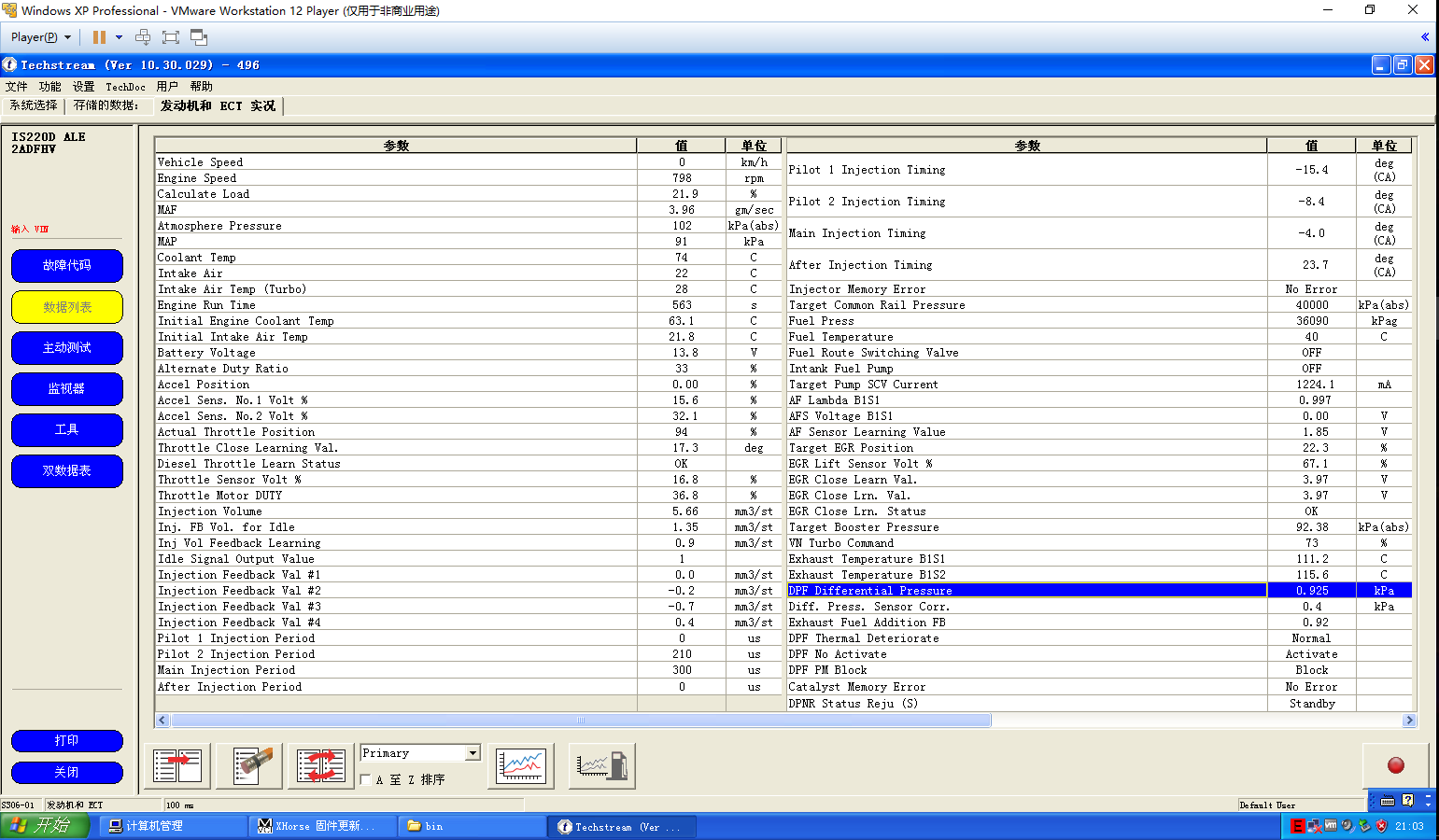1439x840 pixels.
Task: Click the clear-list eraser icon
Action: point(249,766)
